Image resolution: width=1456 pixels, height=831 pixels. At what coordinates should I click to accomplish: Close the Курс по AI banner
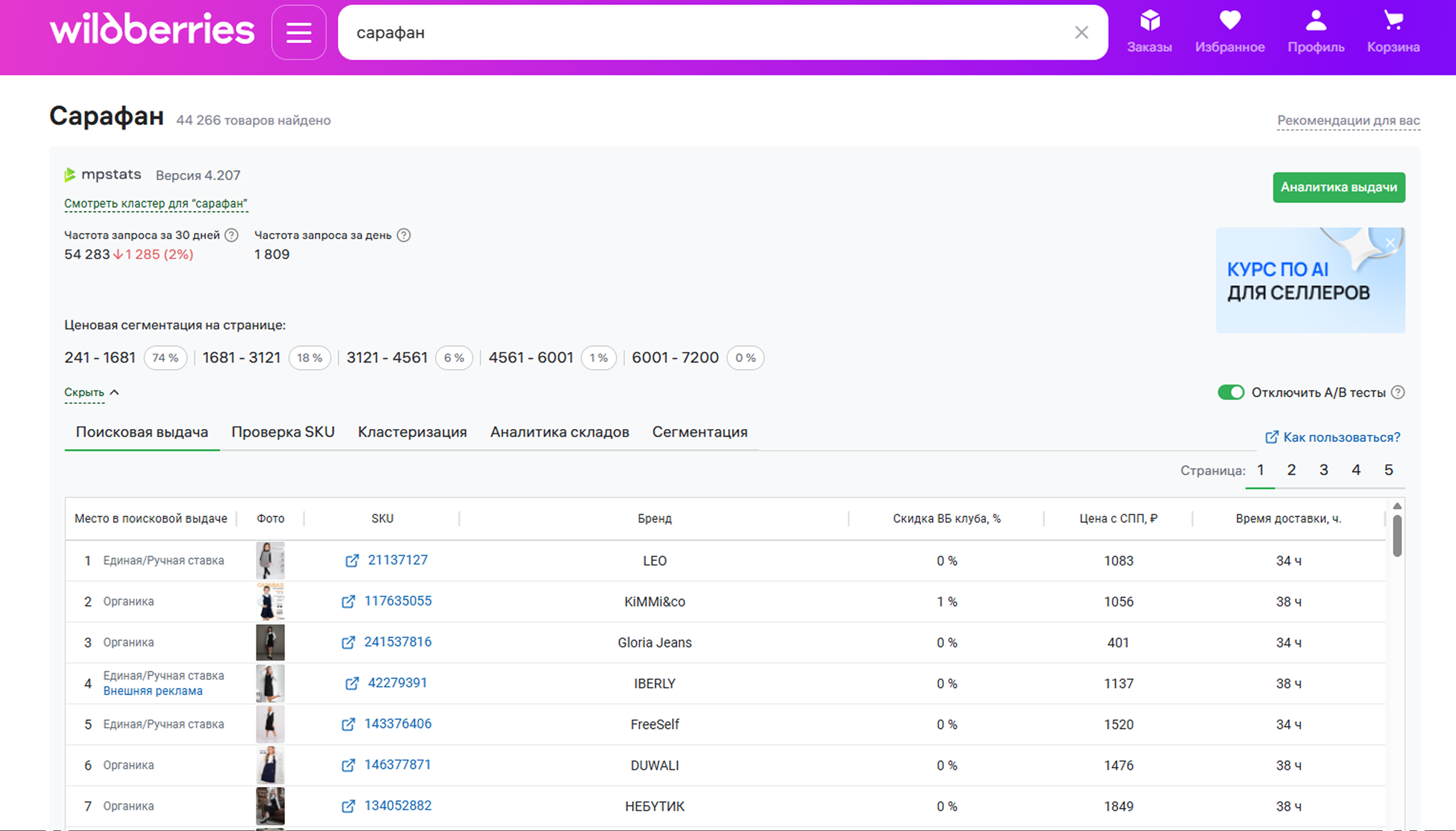coord(1390,243)
